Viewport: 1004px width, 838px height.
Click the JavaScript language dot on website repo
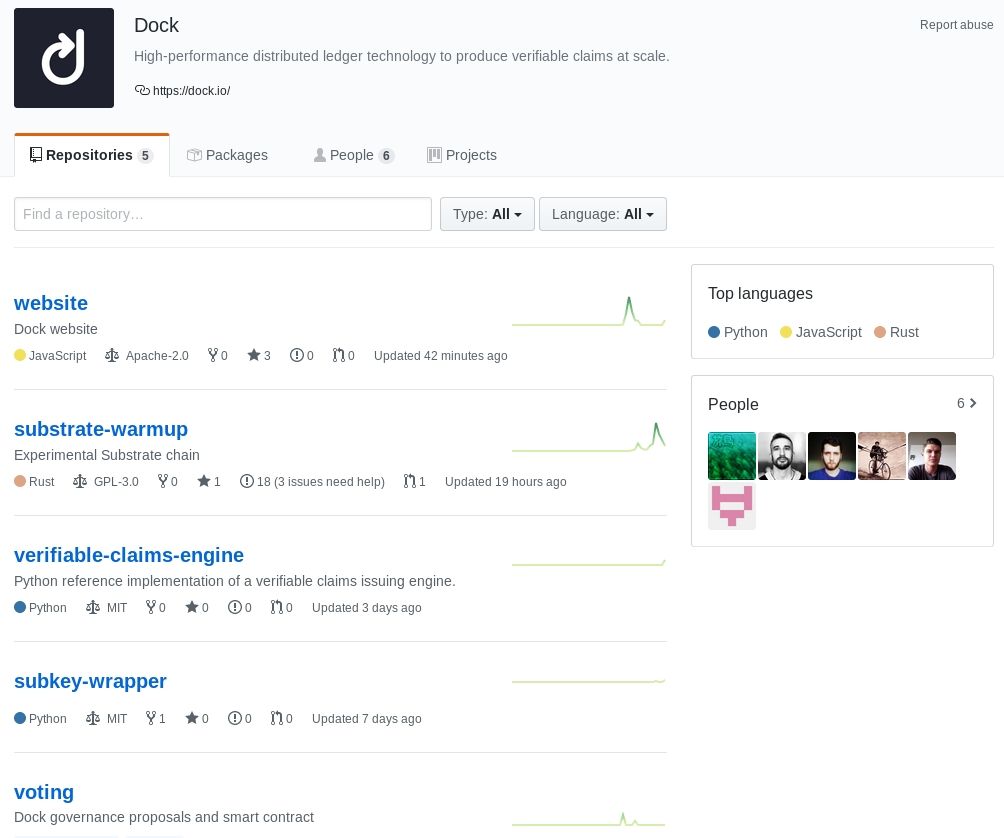[x=20, y=355]
